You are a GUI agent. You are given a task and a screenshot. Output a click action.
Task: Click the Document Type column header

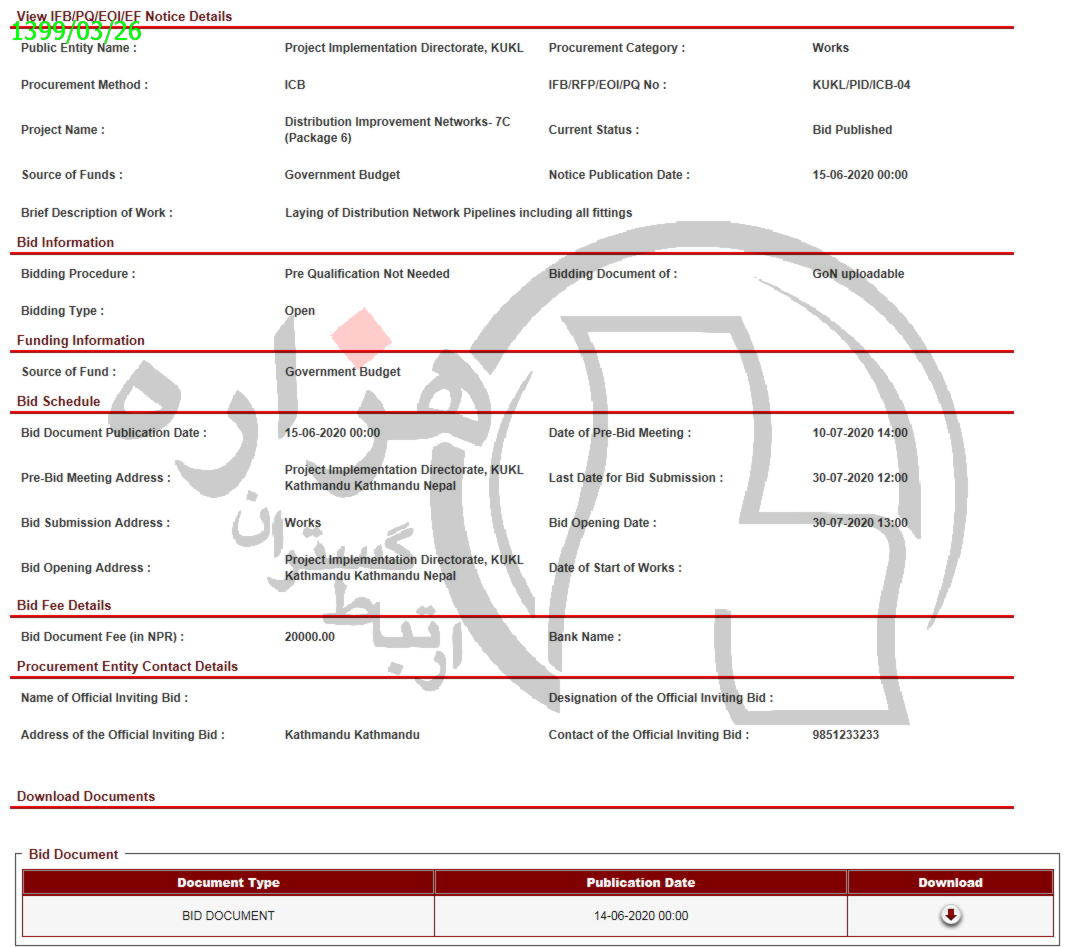pyautogui.click(x=228, y=882)
